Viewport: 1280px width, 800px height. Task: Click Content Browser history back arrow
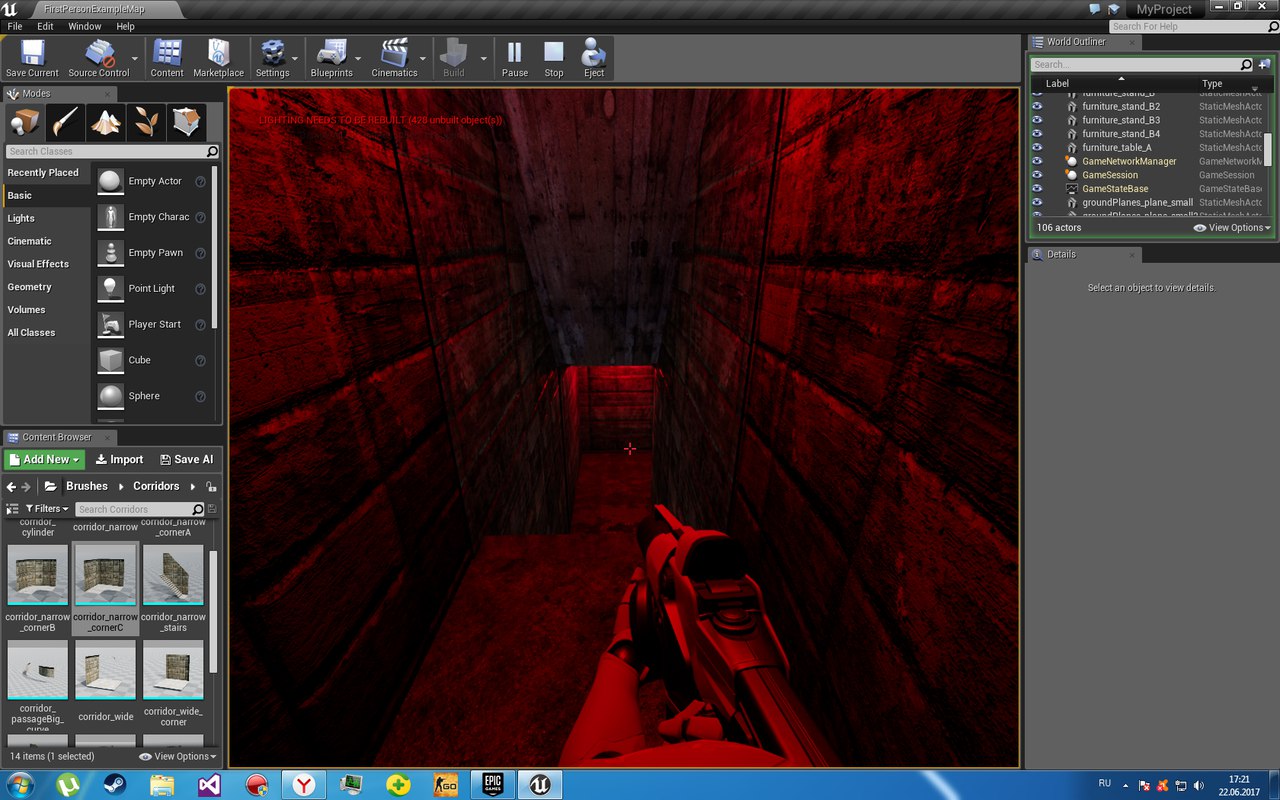[x=11, y=487]
